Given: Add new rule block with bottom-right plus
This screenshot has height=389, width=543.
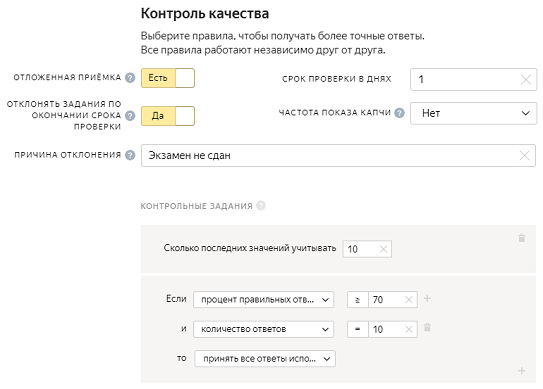Looking at the screenshot, I should tap(522, 371).
